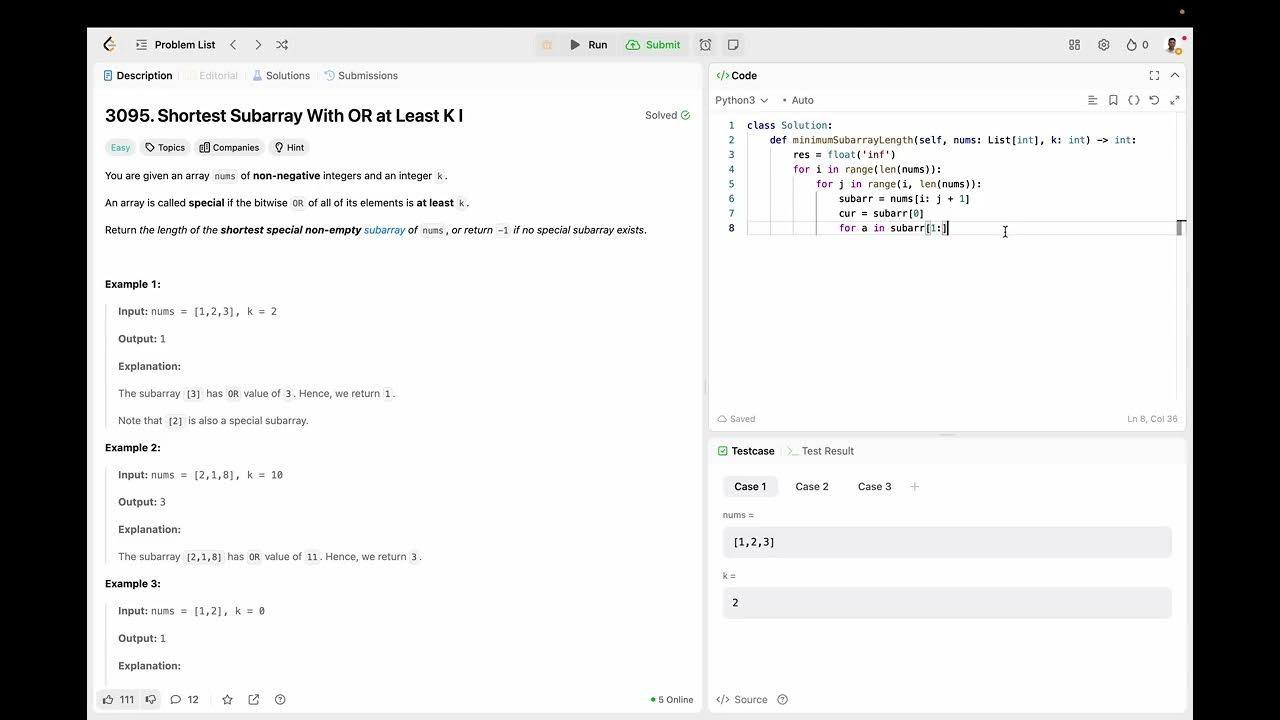This screenshot has height=720, width=1280.
Task: Collapse the Code panel with chevron
Action: pos(1175,75)
